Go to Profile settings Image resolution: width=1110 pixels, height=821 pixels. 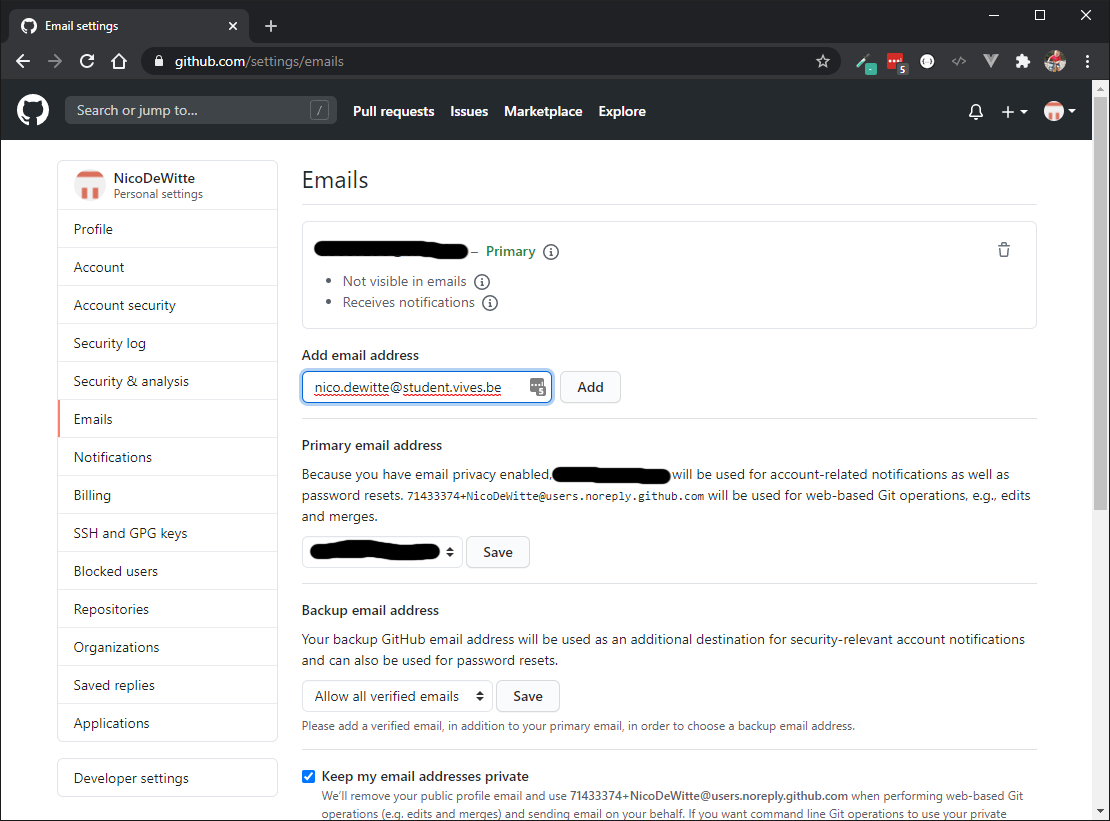168,229
